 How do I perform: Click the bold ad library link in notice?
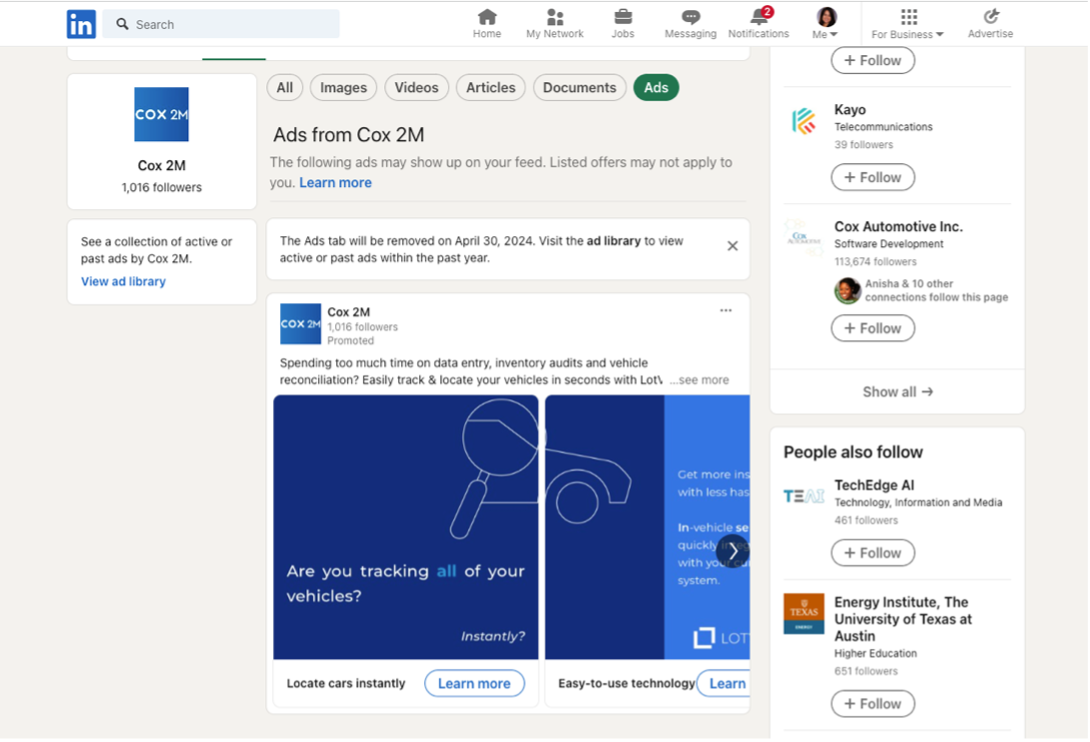coord(613,241)
